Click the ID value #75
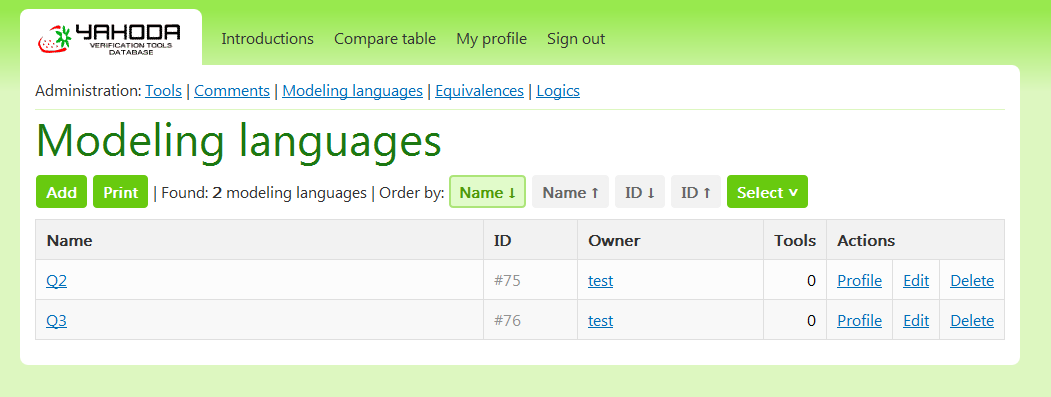Viewport: 1051px width, 397px height. tap(507, 280)
